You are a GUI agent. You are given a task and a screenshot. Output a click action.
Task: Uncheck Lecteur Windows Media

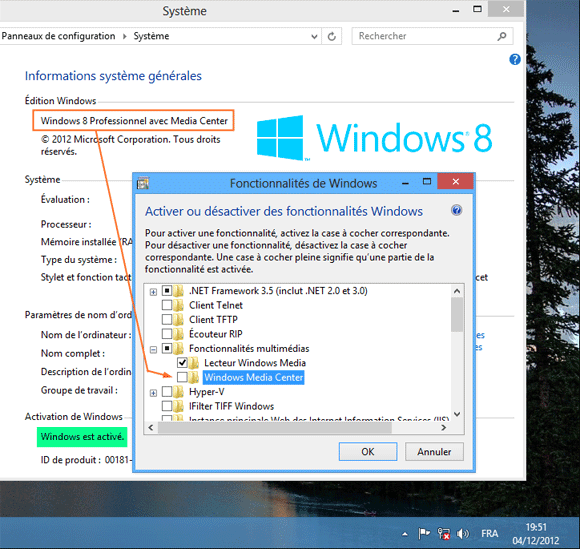(182, 363)
